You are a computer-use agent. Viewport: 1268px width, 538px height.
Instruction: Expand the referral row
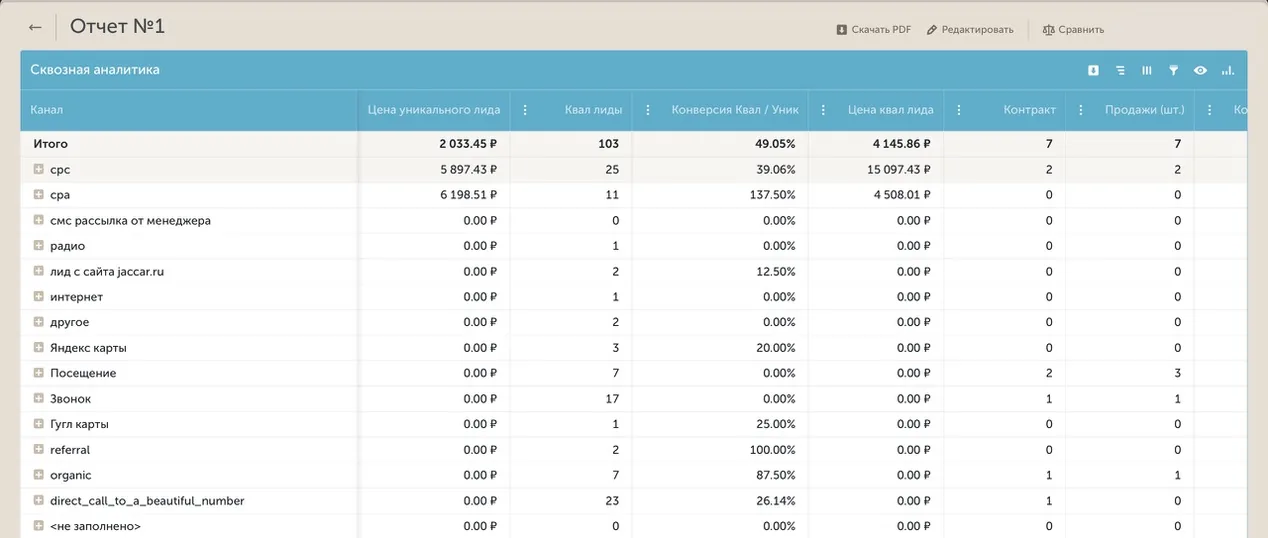tap(38, 450)
